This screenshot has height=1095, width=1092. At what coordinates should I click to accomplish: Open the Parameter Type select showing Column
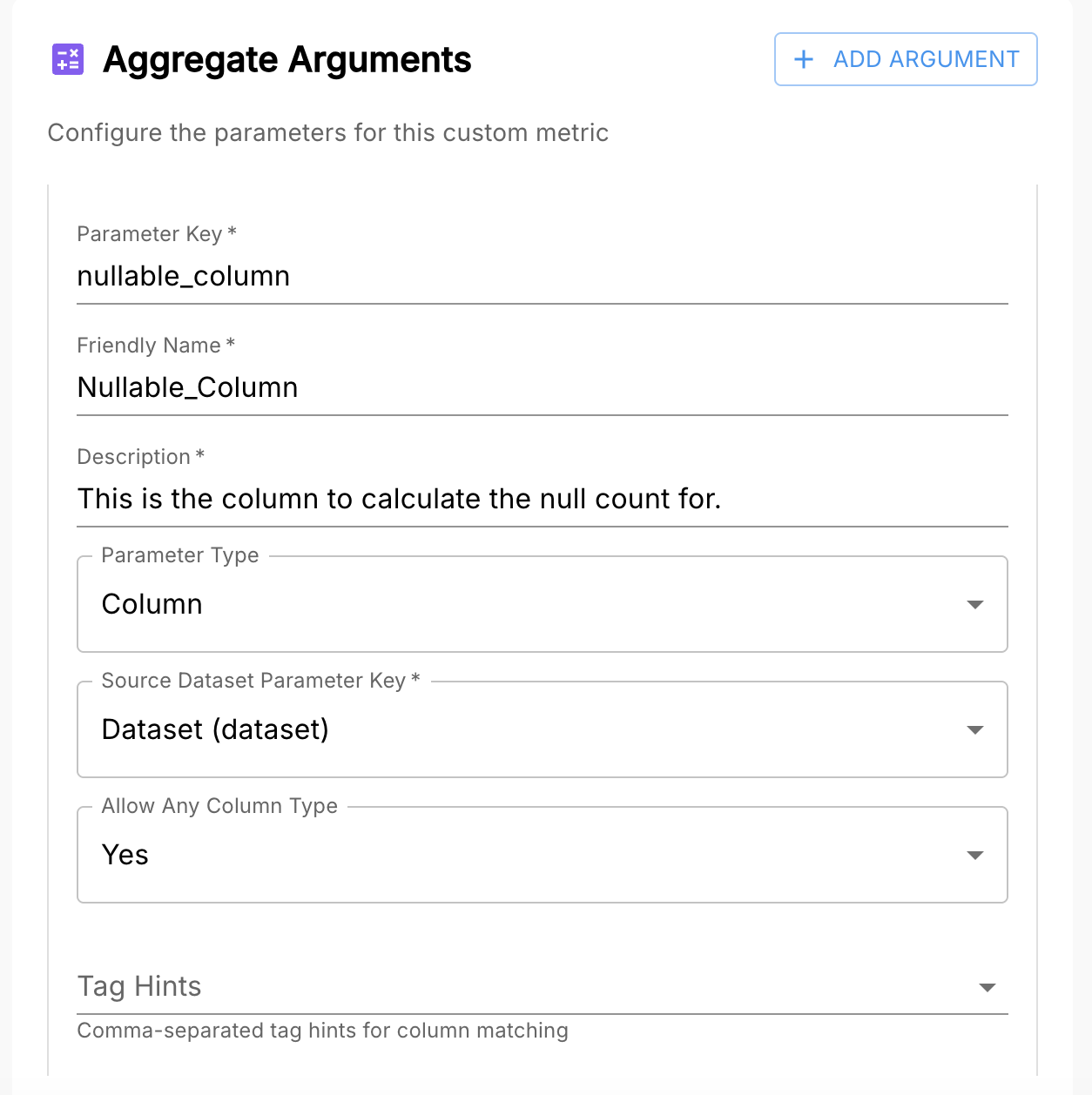pos(522,604)
